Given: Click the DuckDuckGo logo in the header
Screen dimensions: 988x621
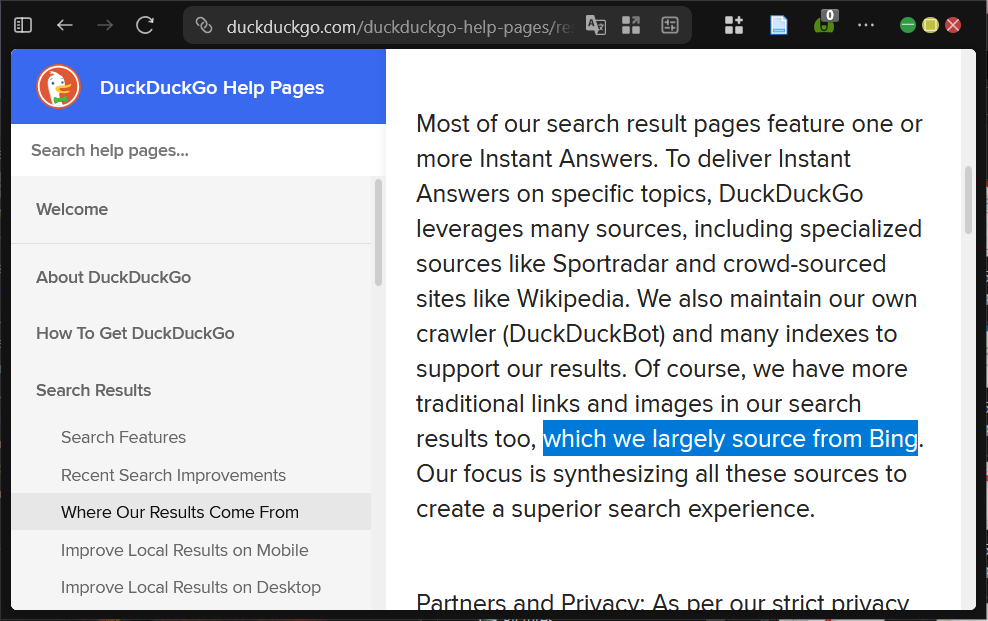Looking at the screenshot, I should (x=58, y=87).
